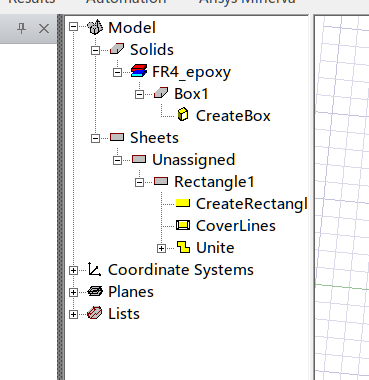Screen dimensions: 369x380
Task: Select the Unassigned label
Action: tap(194, 160)
